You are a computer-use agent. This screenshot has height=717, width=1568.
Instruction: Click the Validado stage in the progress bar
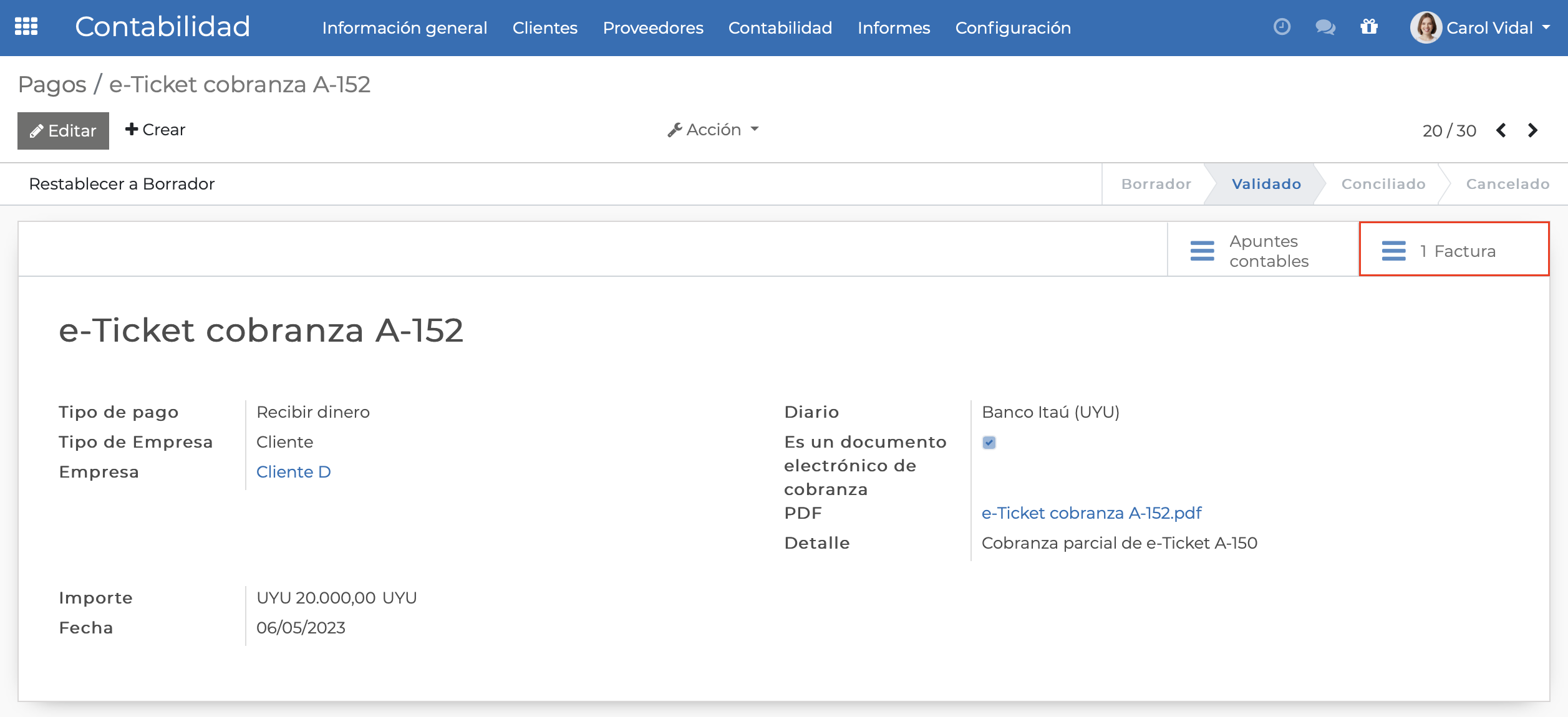(1266, 183)
